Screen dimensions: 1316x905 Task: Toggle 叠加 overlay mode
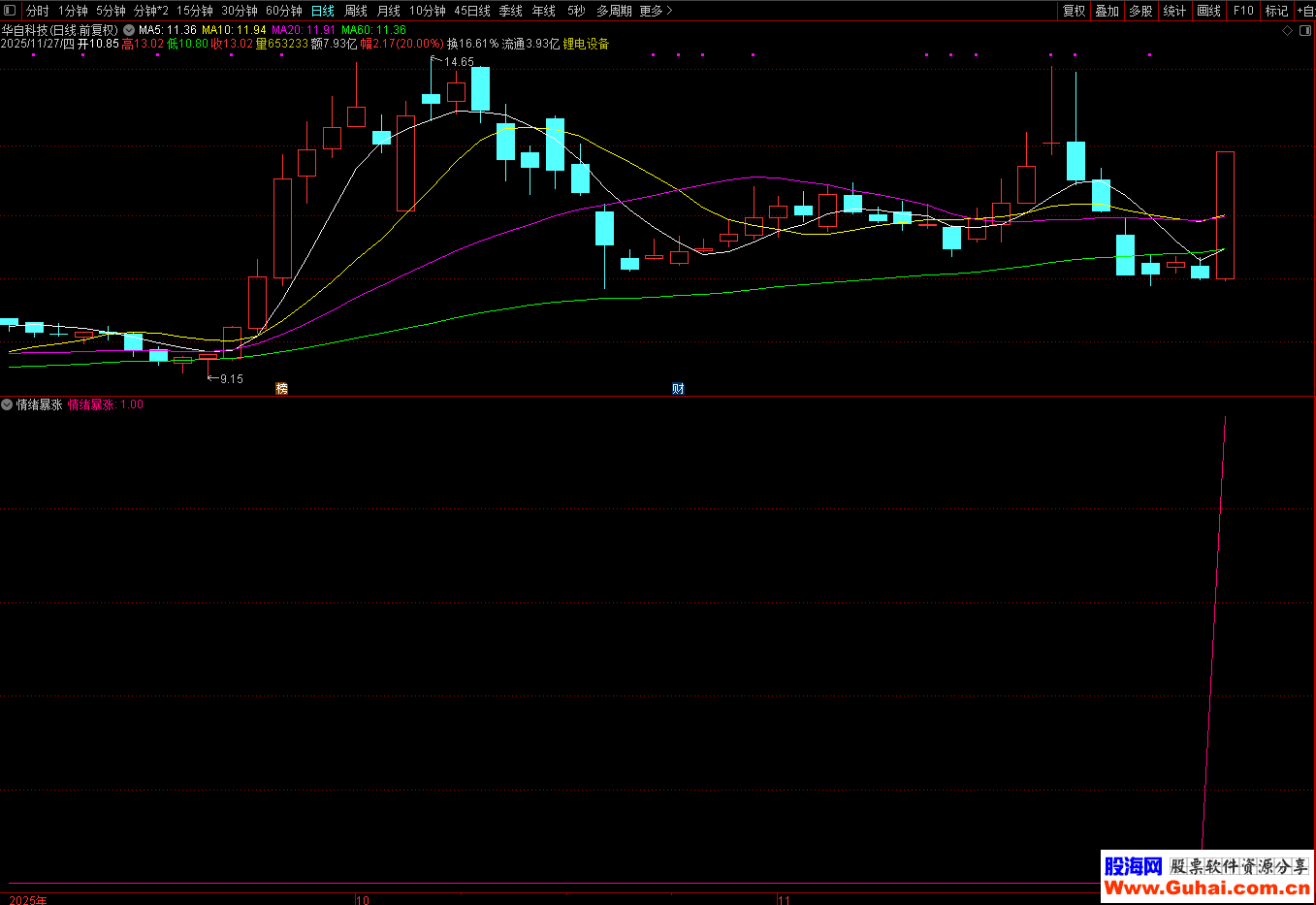(1107, 11)
